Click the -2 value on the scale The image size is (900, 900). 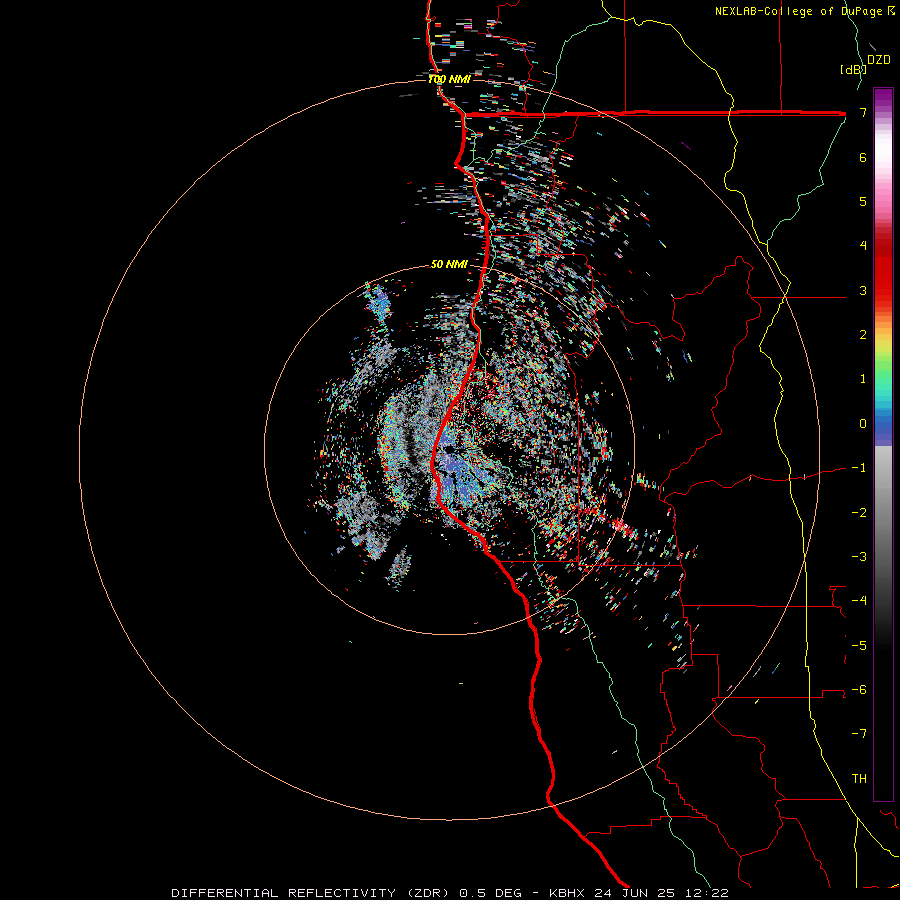click(x=859, y=513)
